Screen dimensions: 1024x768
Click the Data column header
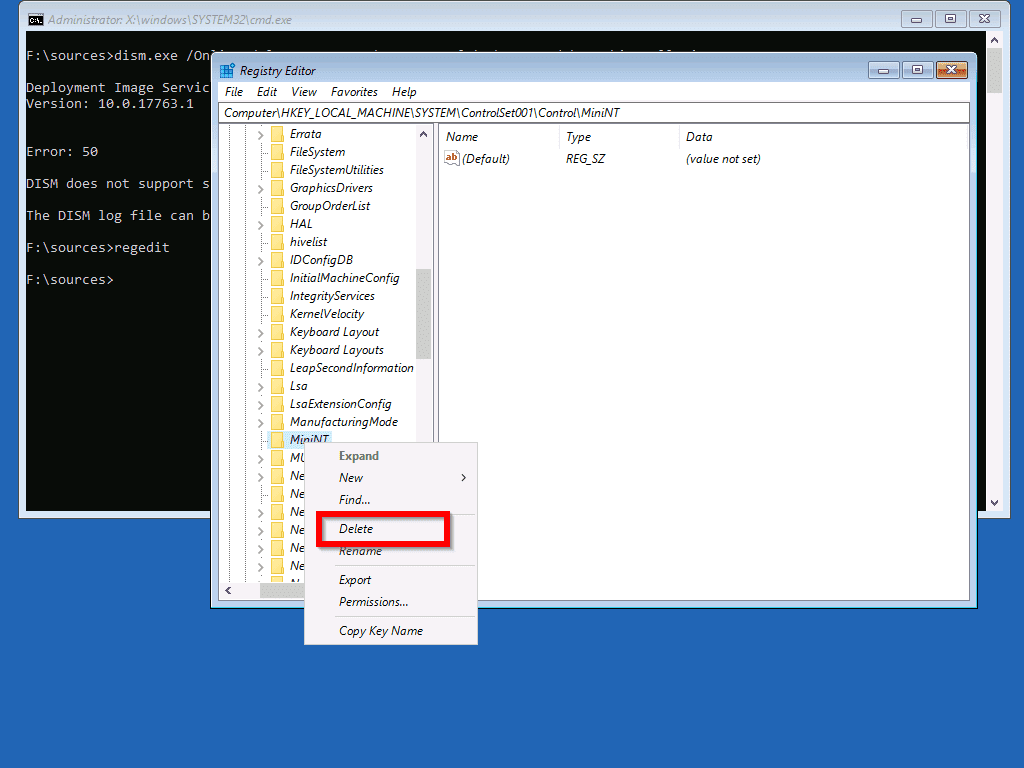[x=699, y=137]
